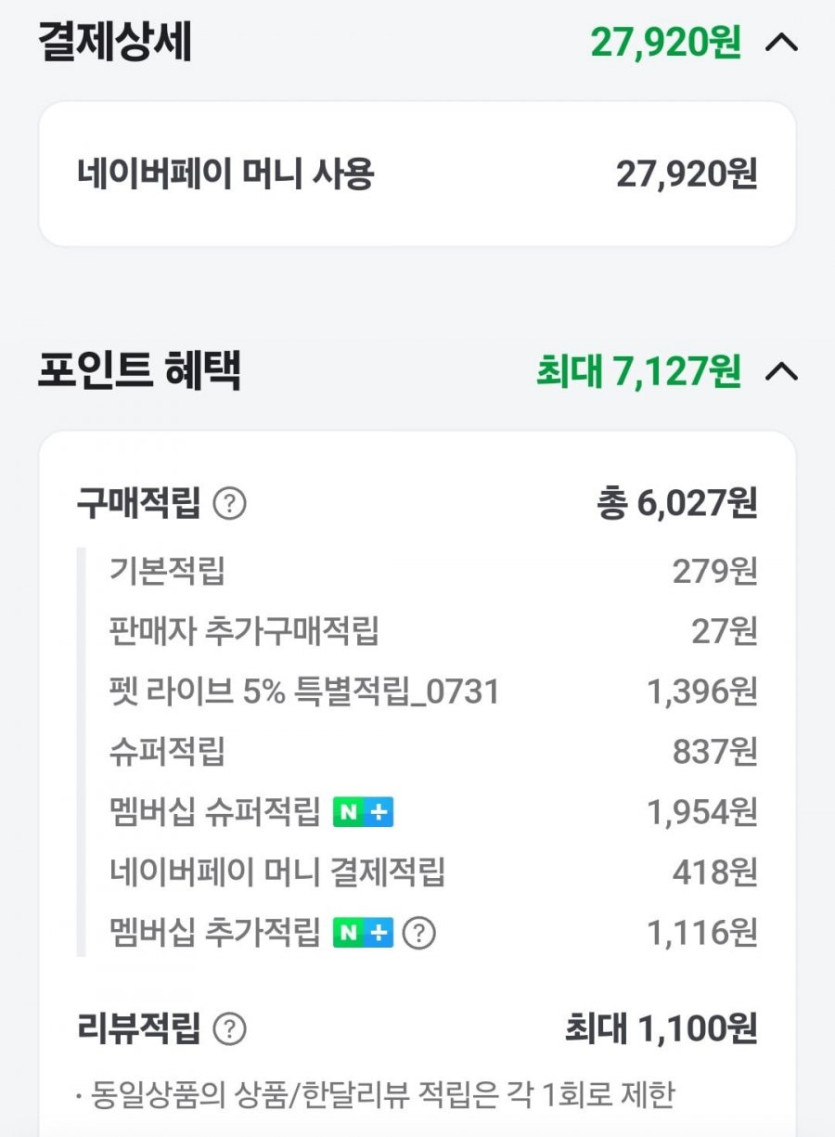Select 펫 라이브 5% 특별적립_0731 entry

(x=303, y=691)
